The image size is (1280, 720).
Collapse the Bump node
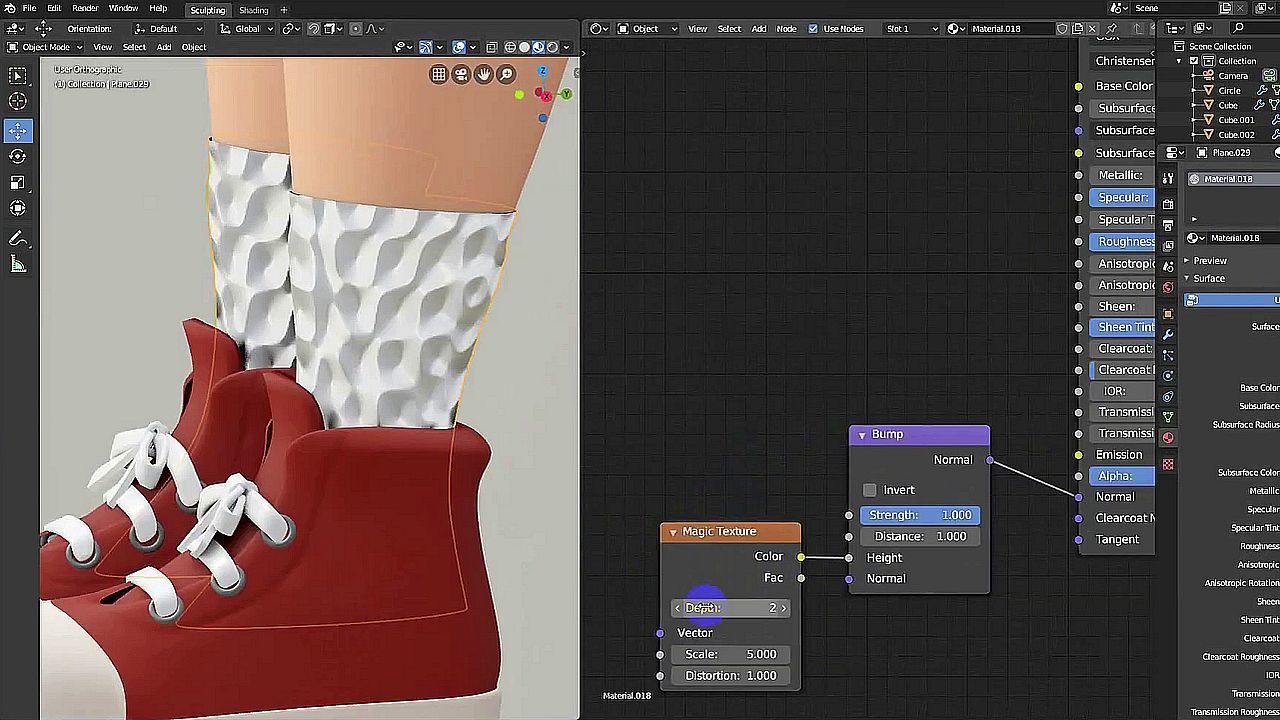pos(861,435)
